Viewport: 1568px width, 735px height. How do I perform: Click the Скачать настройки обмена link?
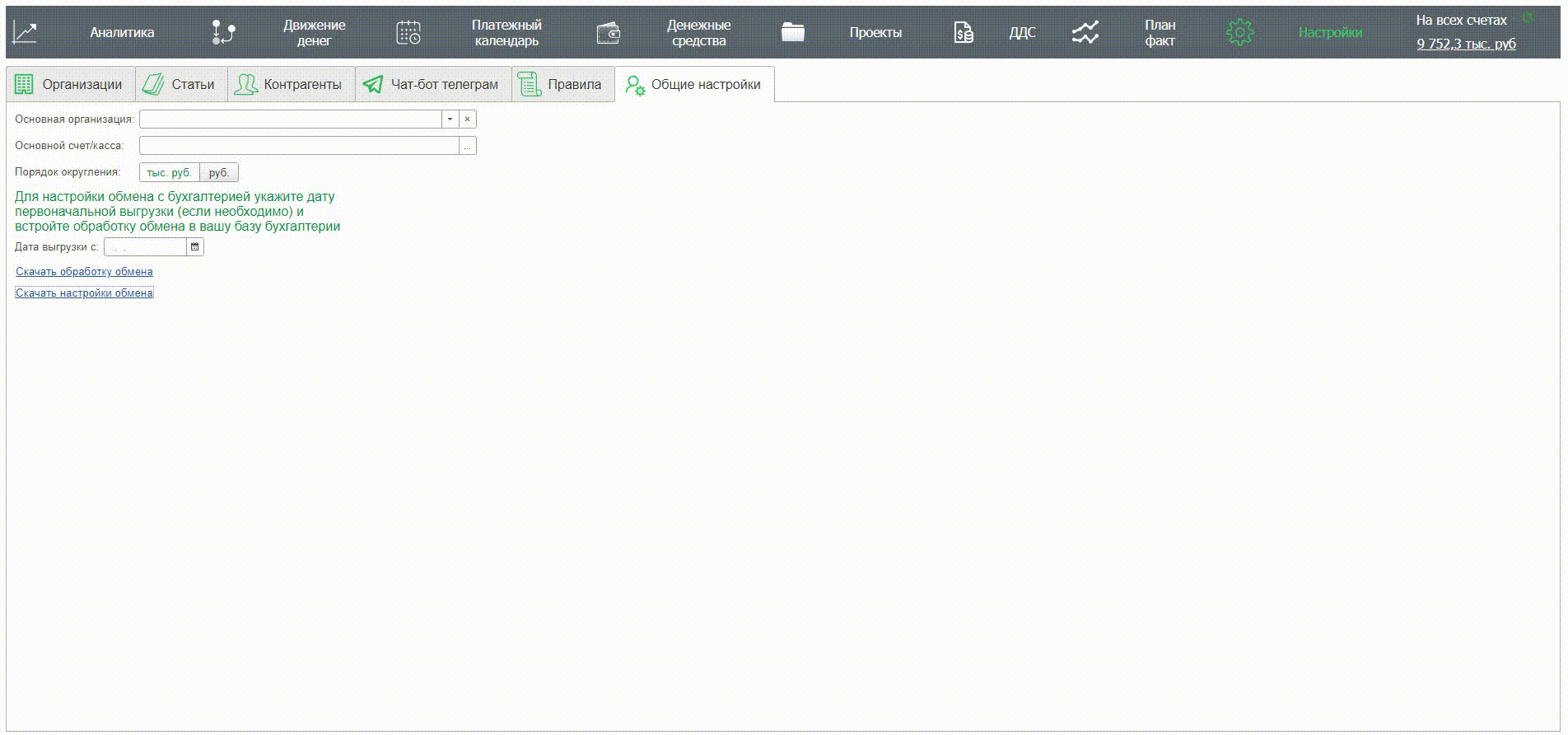pyautogui.click(x=84, y=293)
